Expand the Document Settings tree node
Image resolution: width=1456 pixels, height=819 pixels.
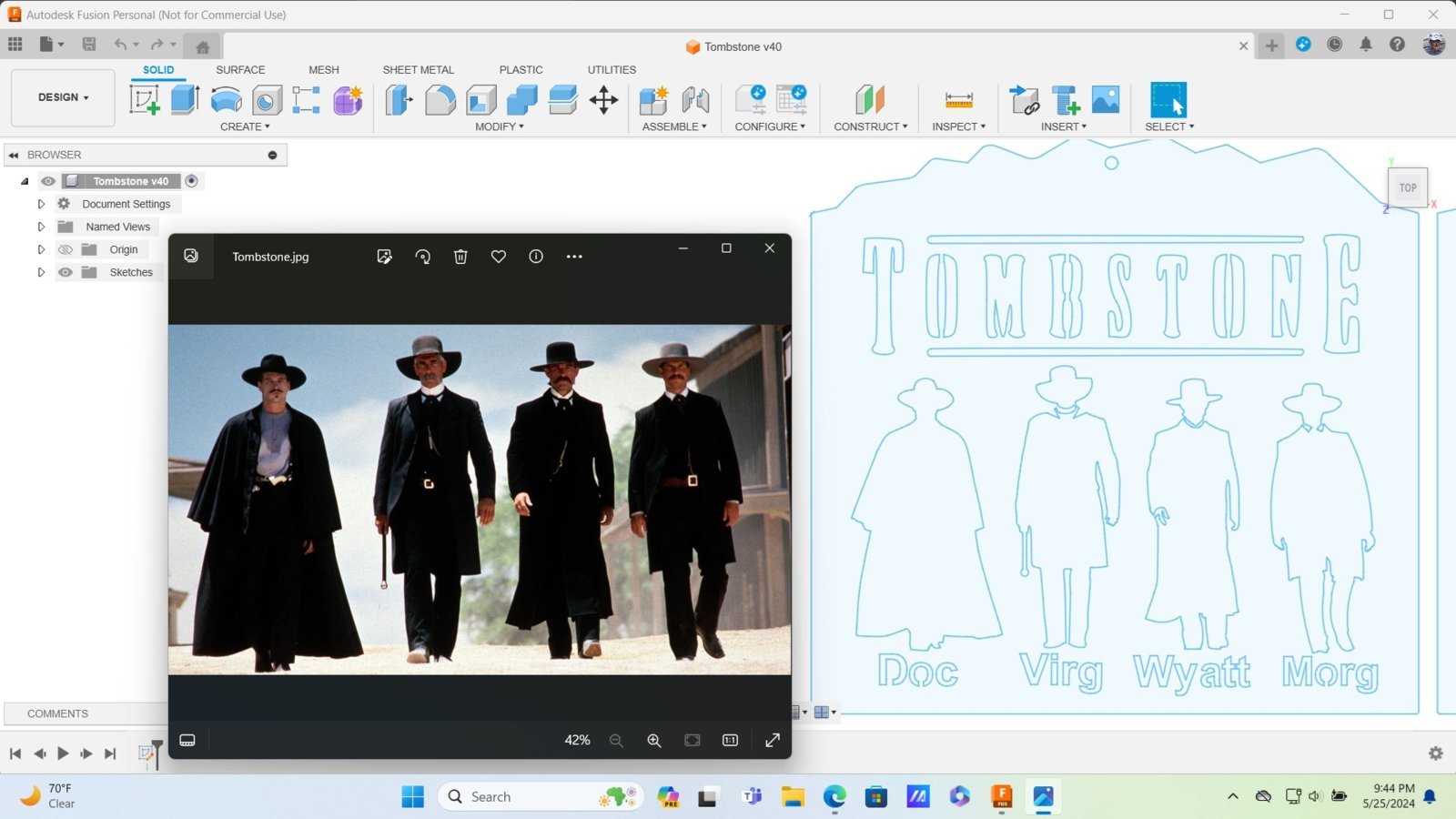point(41,204)
